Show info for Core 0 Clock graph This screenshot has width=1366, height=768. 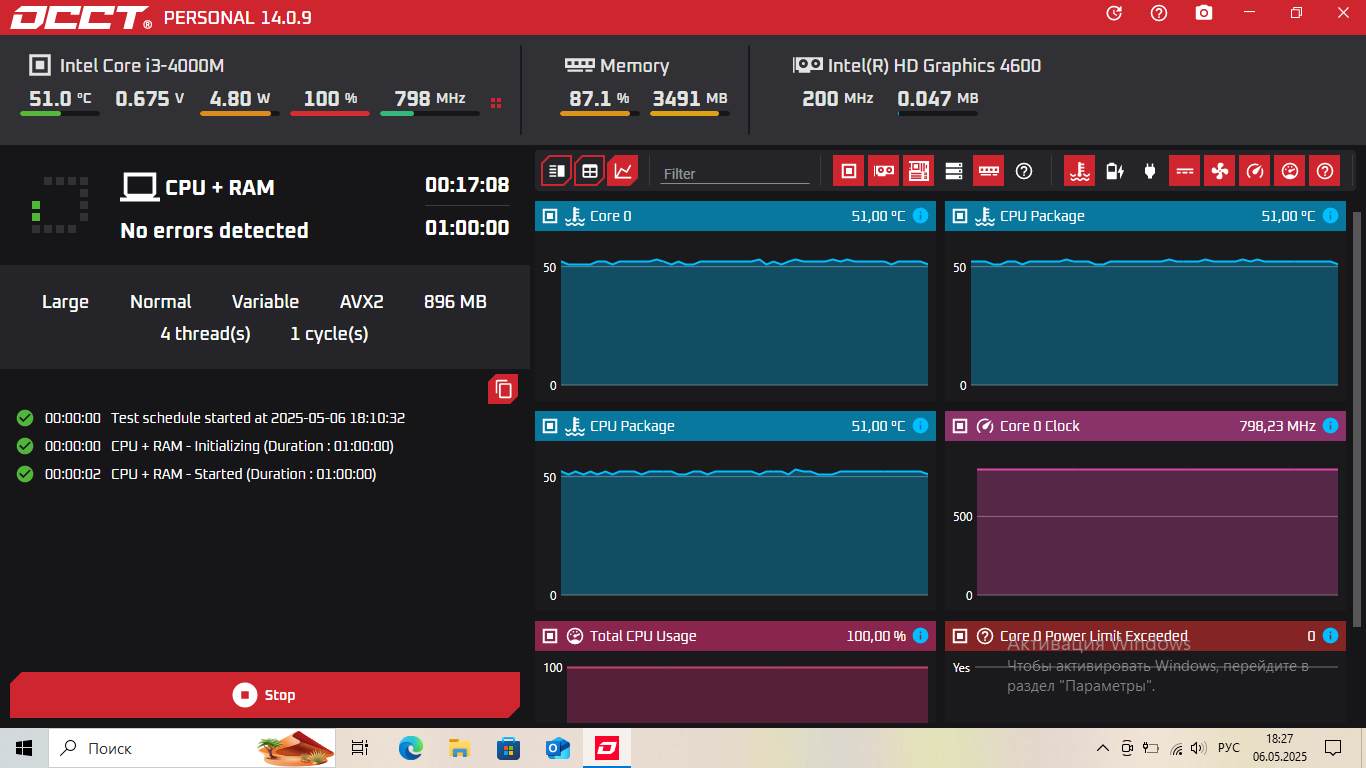click(1330, 426)
